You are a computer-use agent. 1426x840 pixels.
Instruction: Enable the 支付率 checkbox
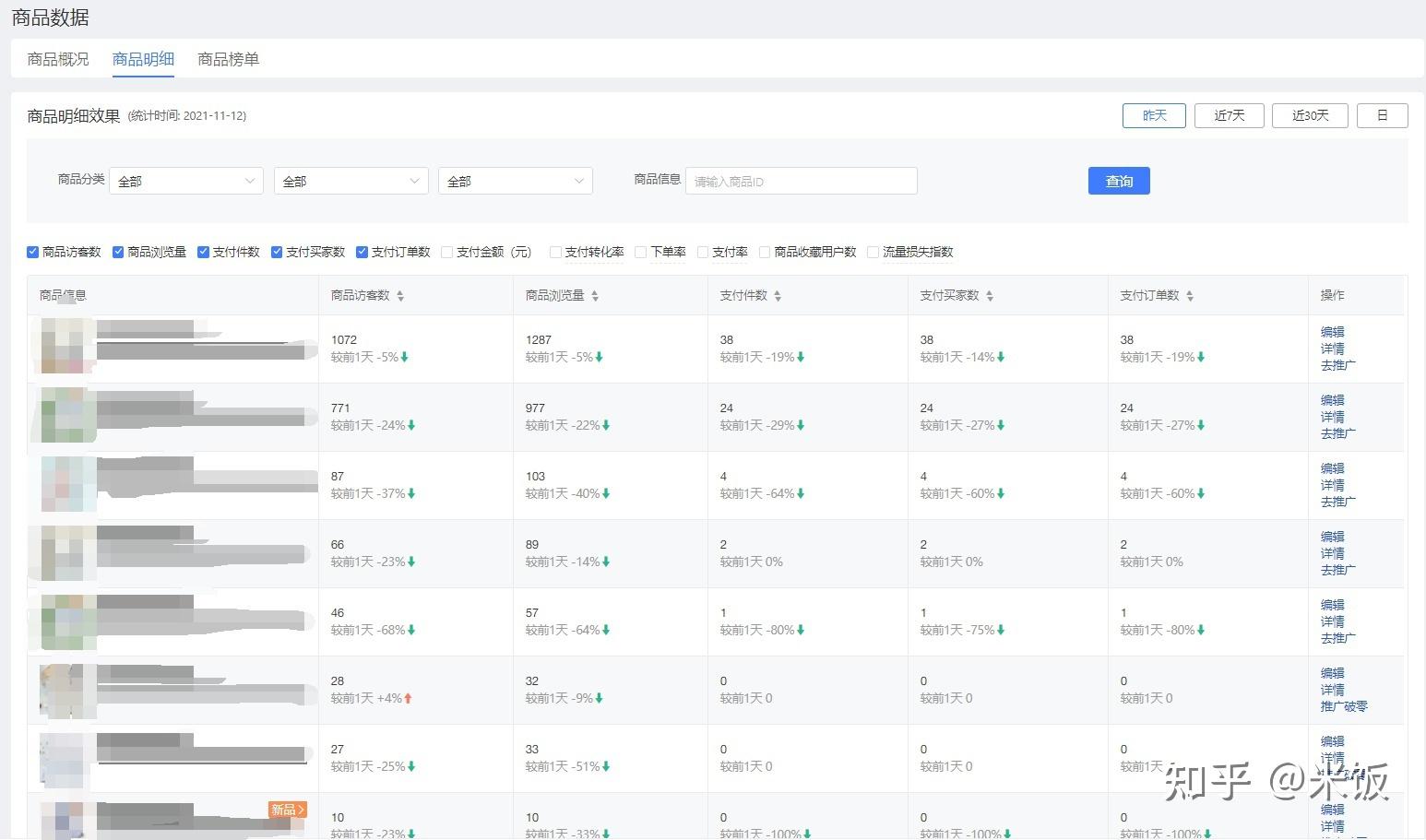pyautogui.click(x=703, y=252)
